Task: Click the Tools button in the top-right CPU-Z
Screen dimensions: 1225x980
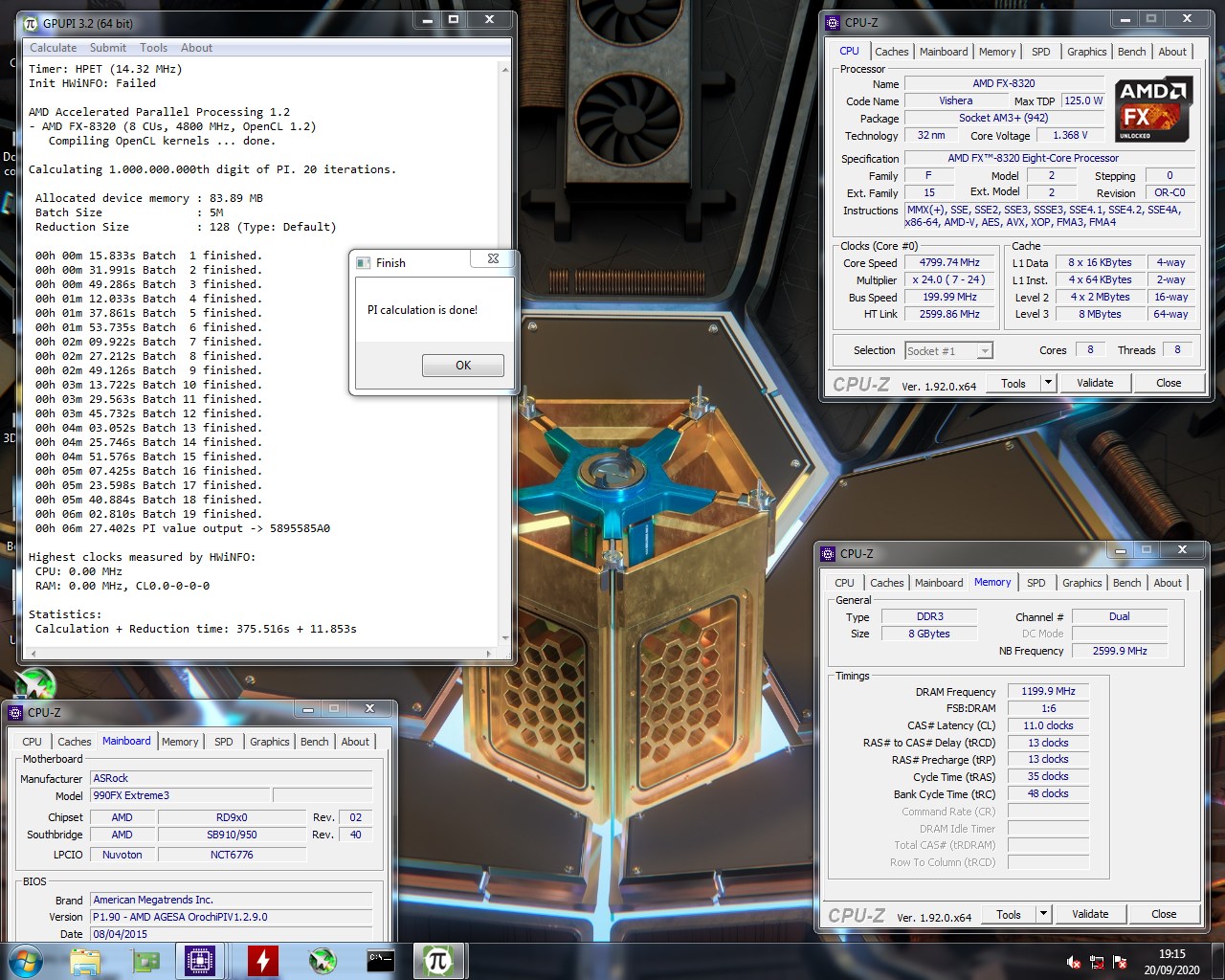Action: [1013, 383]
